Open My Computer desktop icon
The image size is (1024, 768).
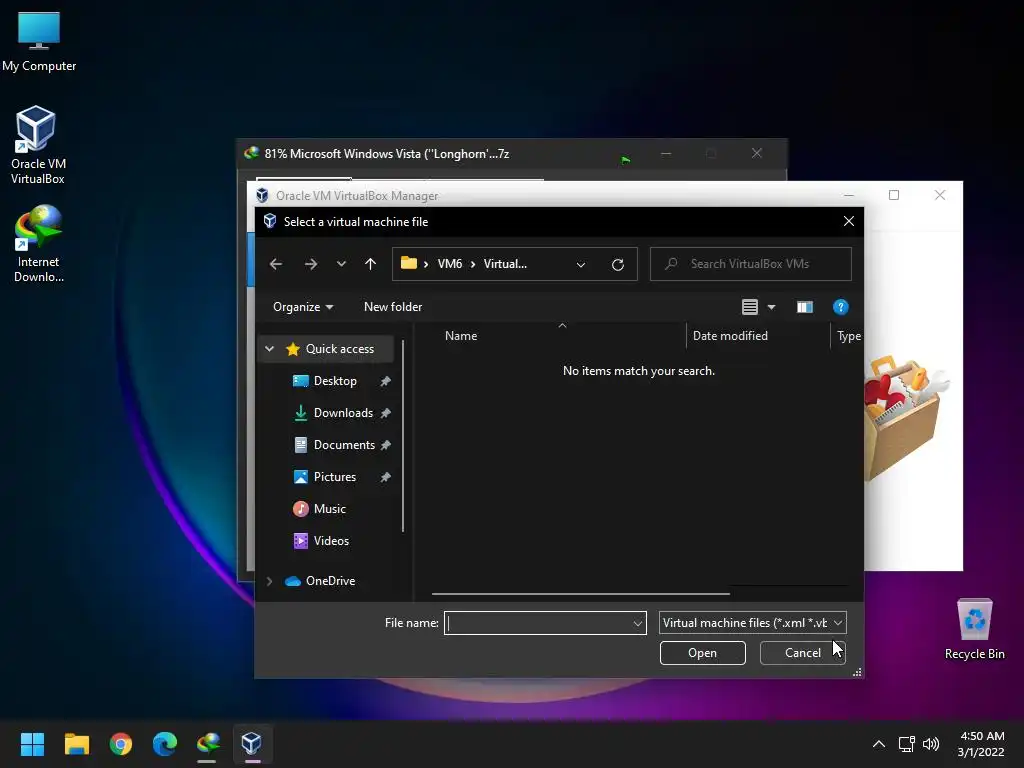click(39, 41)
